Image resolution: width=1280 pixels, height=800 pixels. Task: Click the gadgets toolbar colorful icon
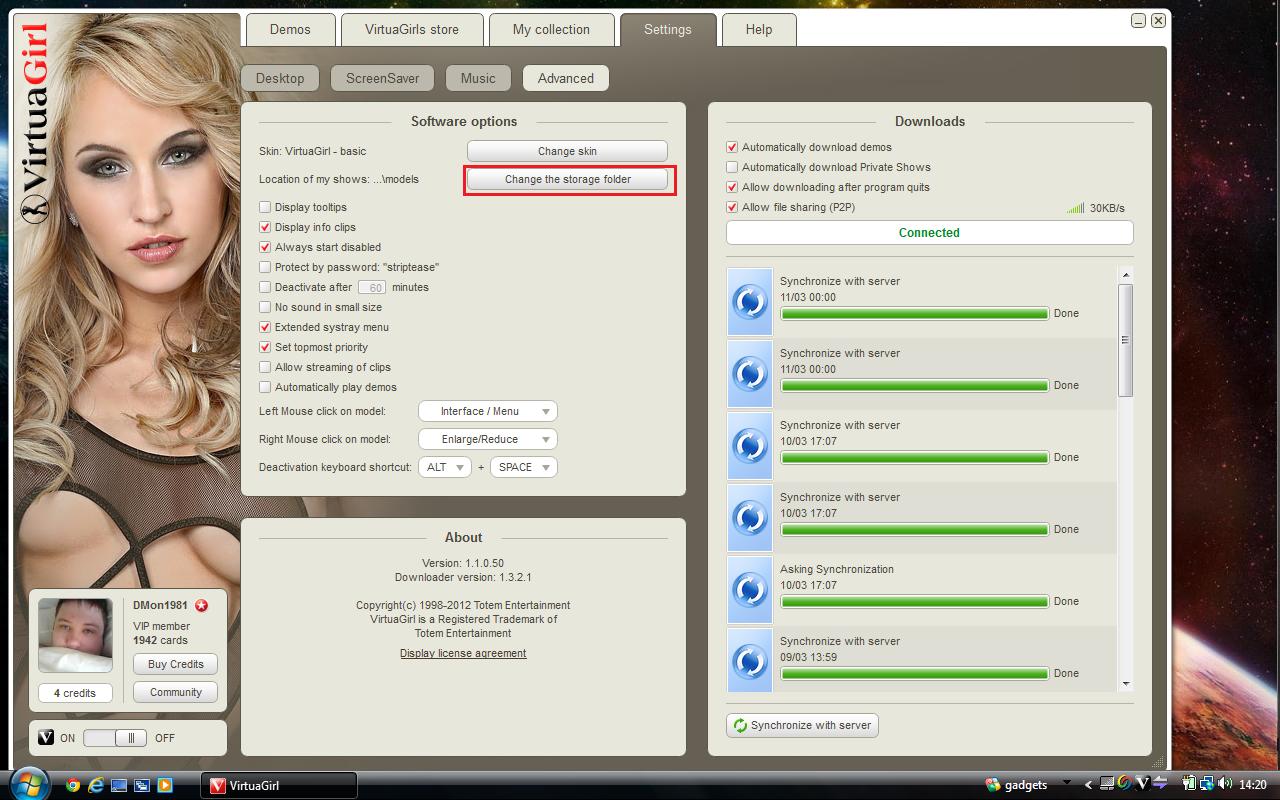tap(993, 785)
